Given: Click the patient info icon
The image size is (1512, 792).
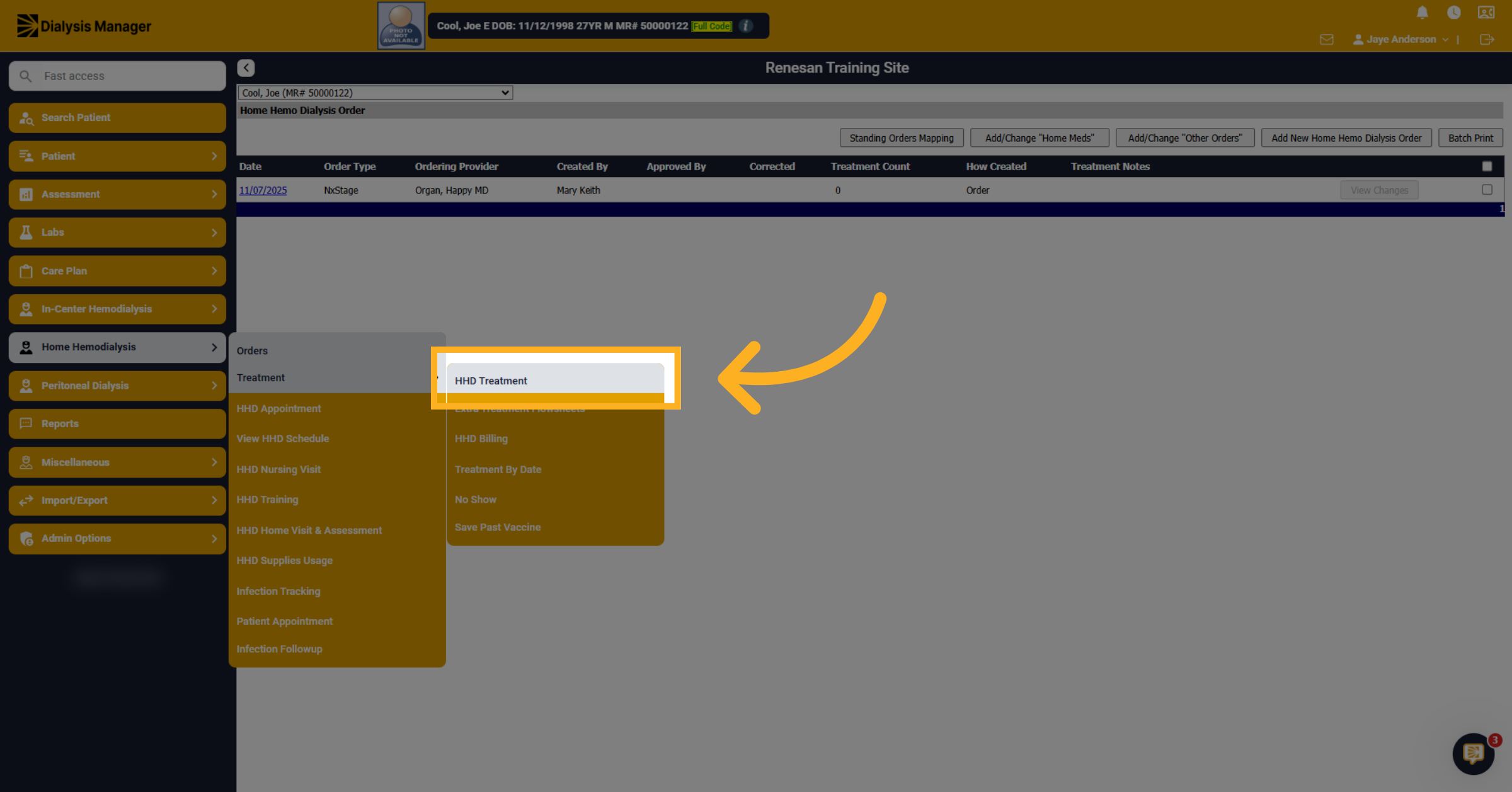Looking at the screenshot, I should point(746,26).
